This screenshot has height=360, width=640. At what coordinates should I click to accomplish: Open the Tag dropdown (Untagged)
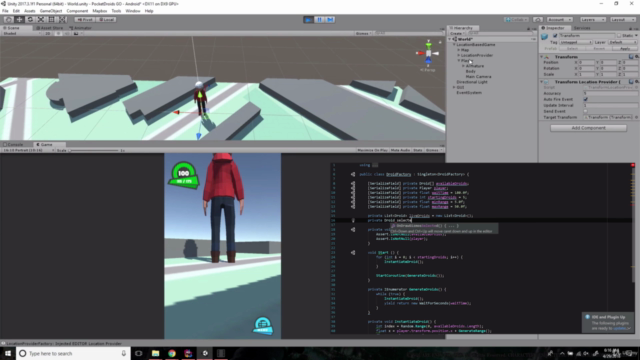[576, 42]
